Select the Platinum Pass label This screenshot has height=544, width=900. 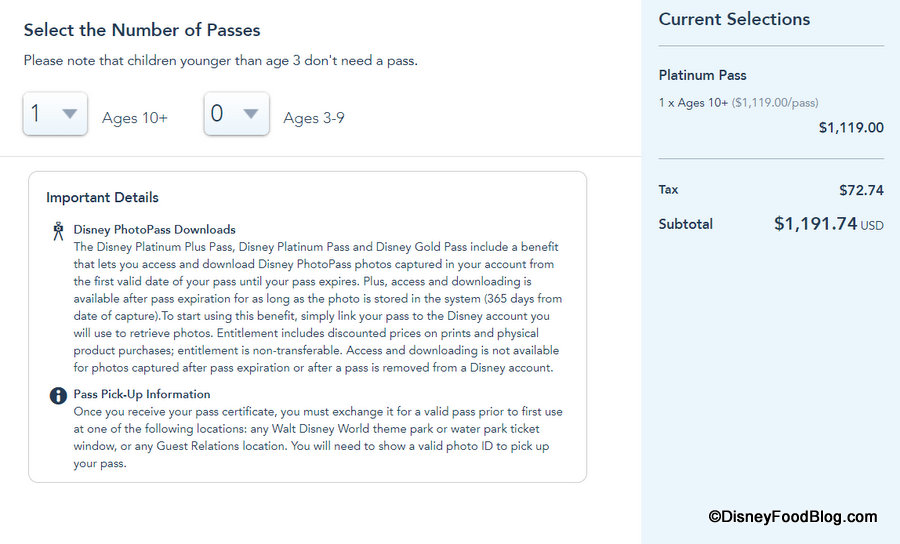(x=702, y=75)
